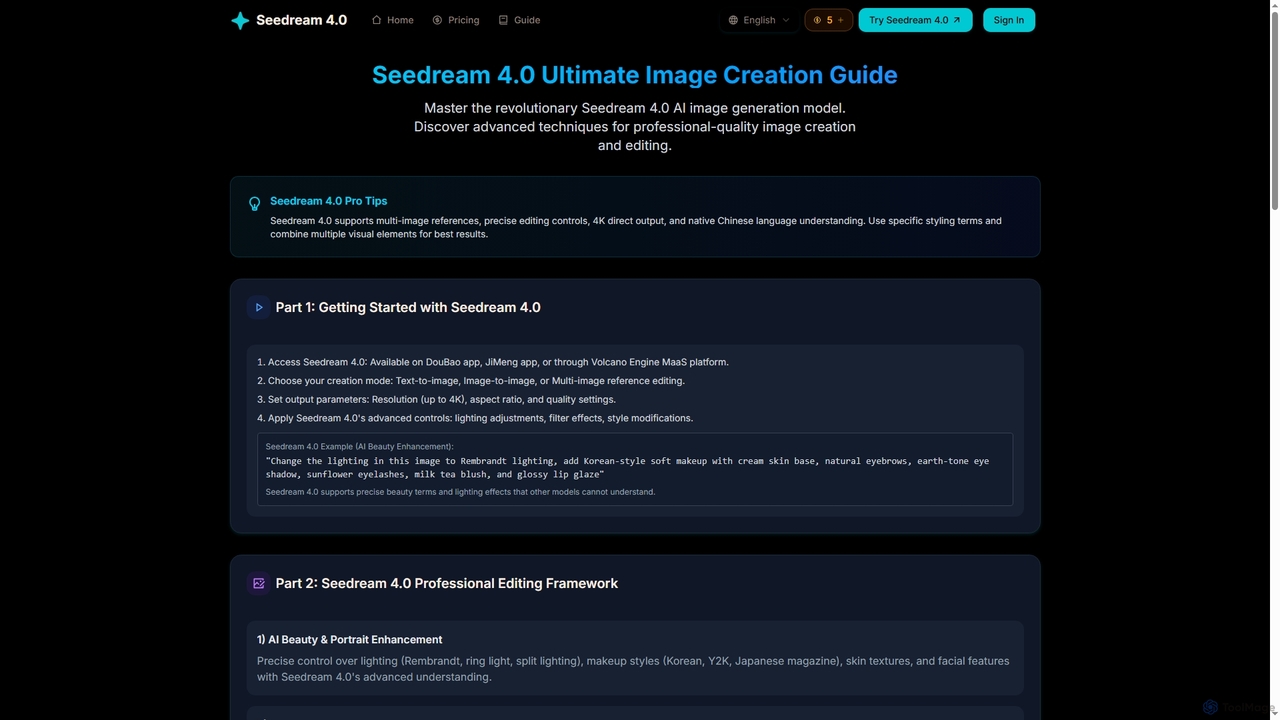1280x720 pixels.
Task: Click the Seedream 4.0 star logo icon
Action: click(240, 20)
